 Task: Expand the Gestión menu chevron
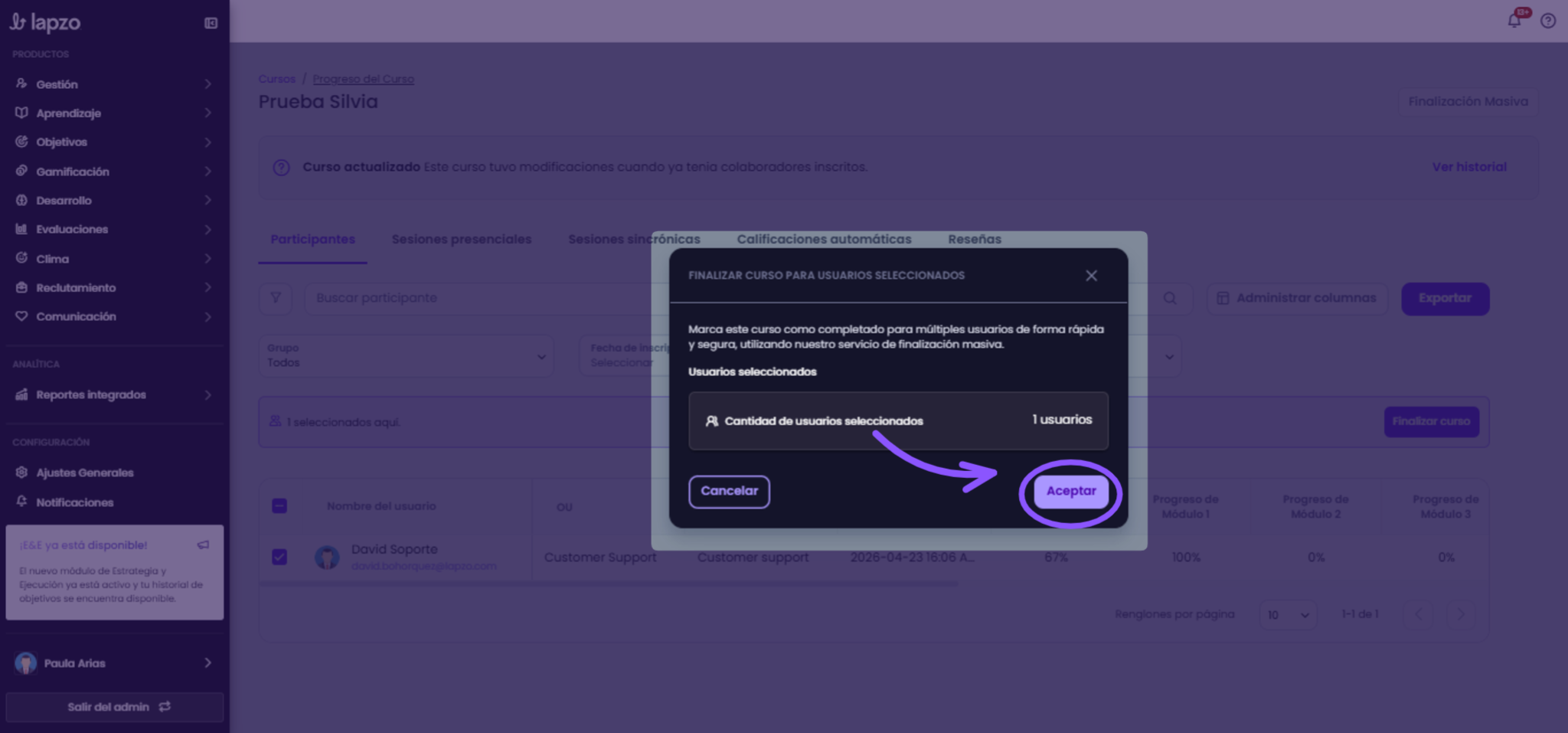coord(207,83)
